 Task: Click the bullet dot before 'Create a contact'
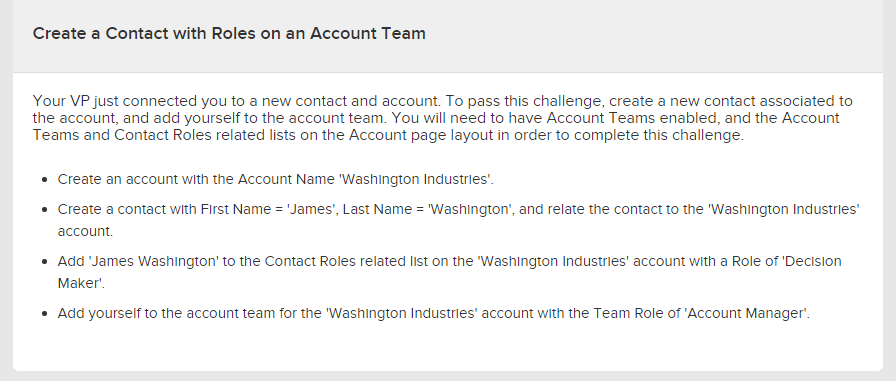pyautogui.click(x=46, y=210)
